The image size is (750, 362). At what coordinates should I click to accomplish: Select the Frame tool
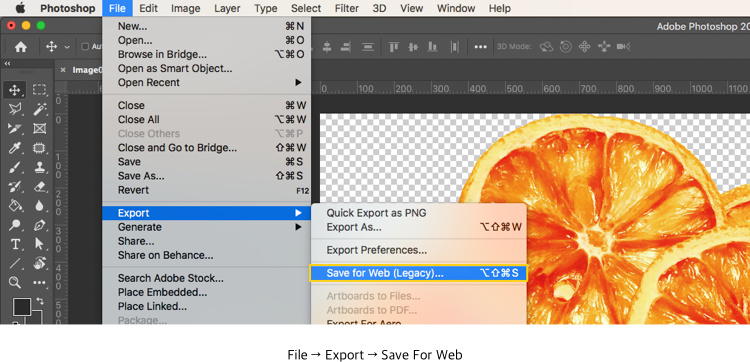39,129
